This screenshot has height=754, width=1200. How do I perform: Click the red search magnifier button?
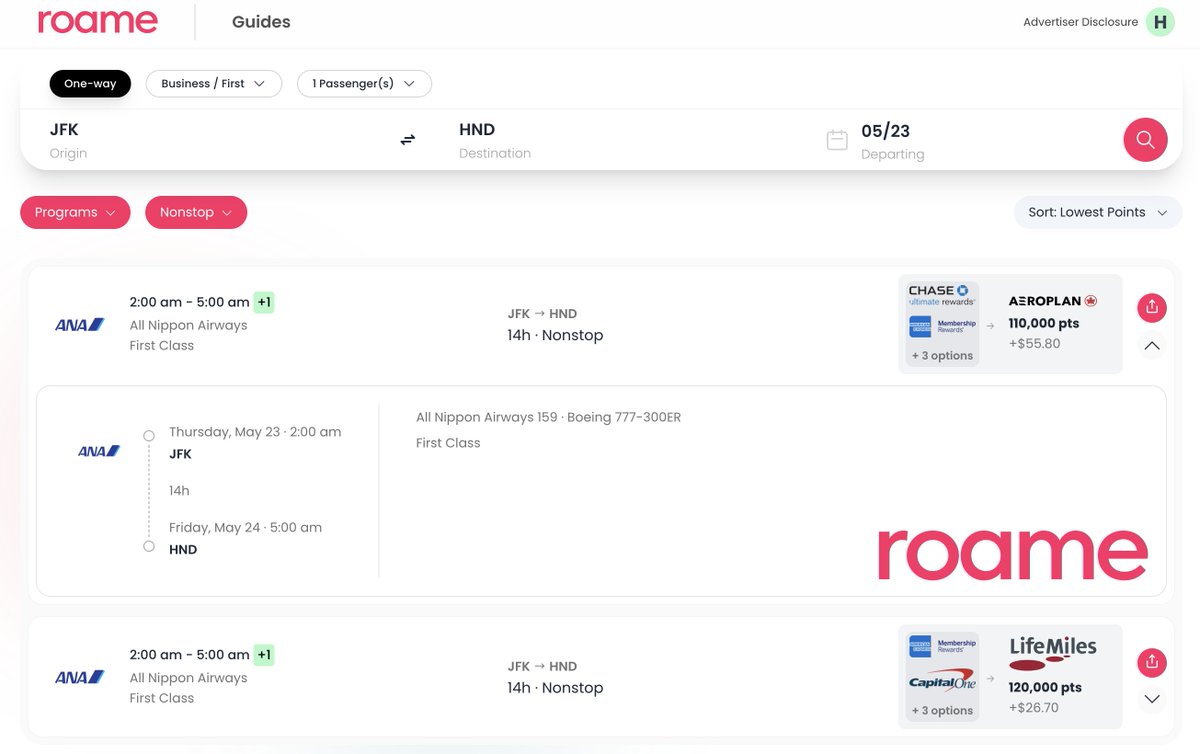pyautogui.click(x=1145, y=139)
